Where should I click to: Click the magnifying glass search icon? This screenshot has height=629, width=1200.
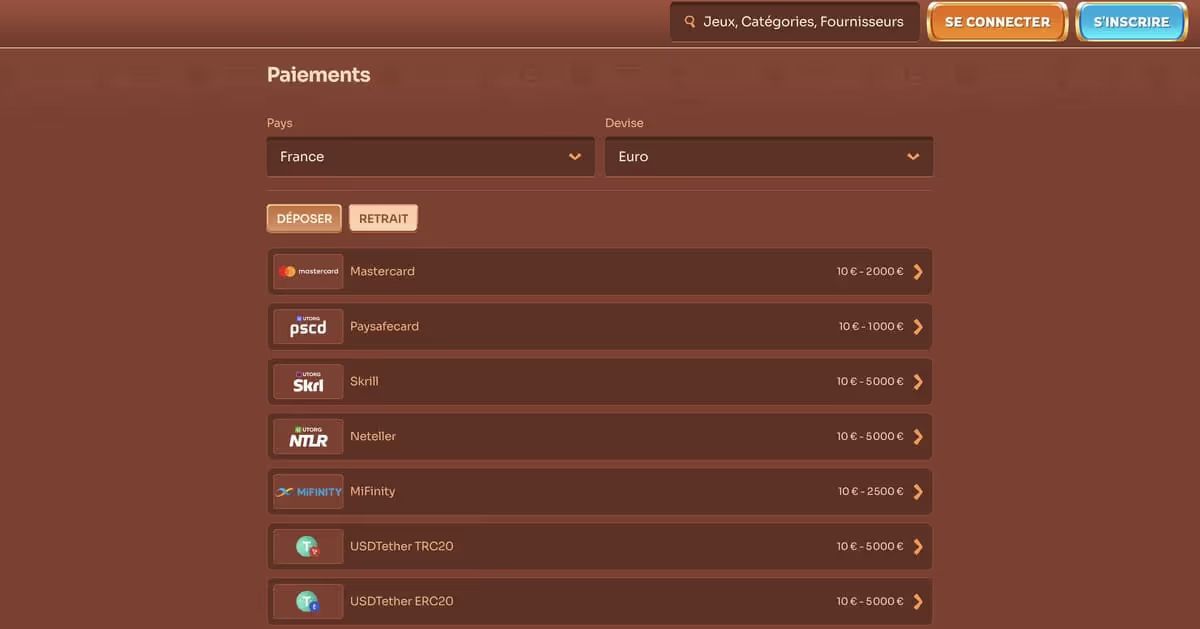click(688, 20)
